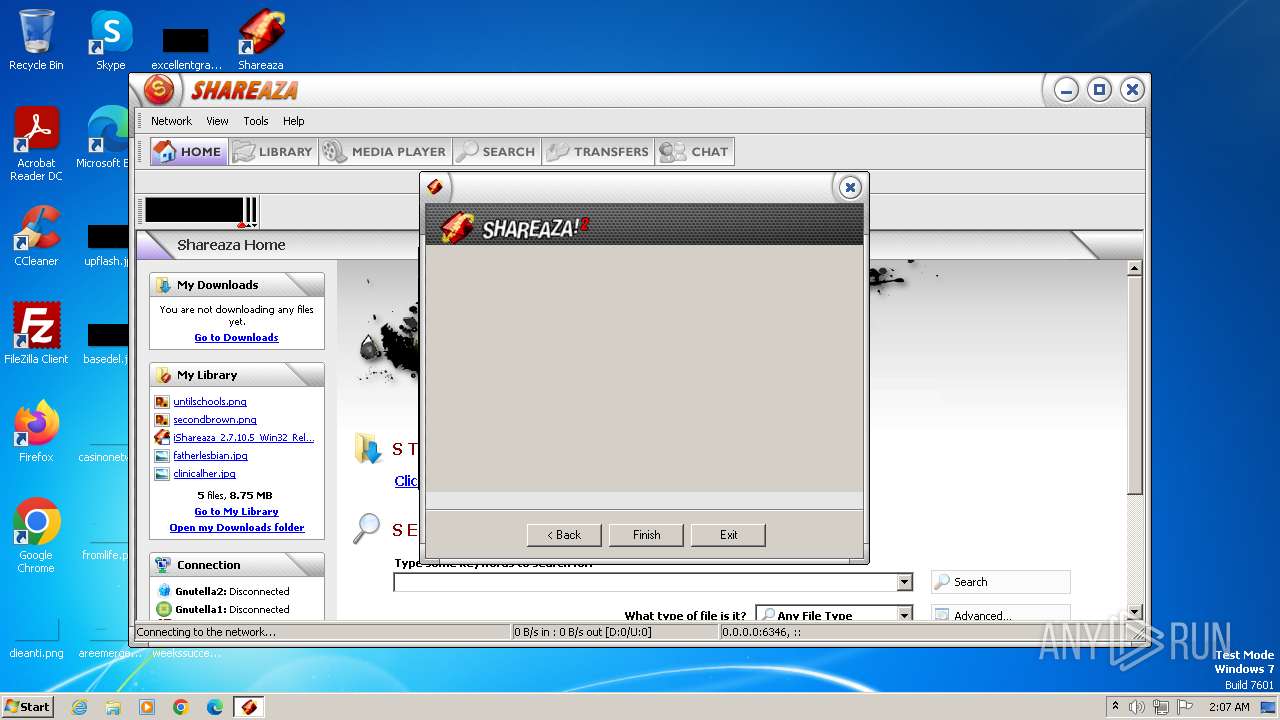Click the scroll up arrow of home page
1280x720 pixels.
click(1134, 268)
